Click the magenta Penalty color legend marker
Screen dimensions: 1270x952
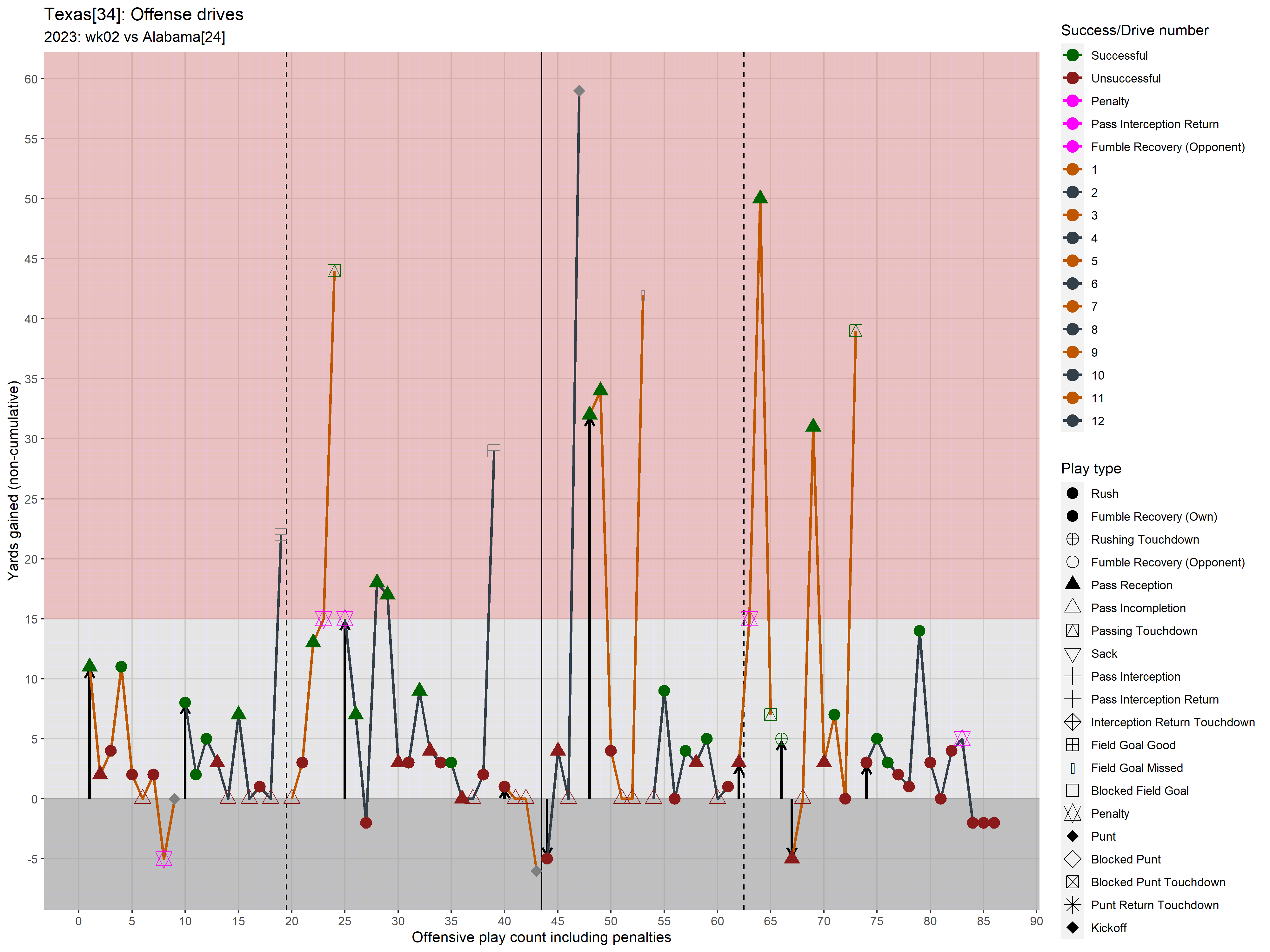click(1072, 101)
